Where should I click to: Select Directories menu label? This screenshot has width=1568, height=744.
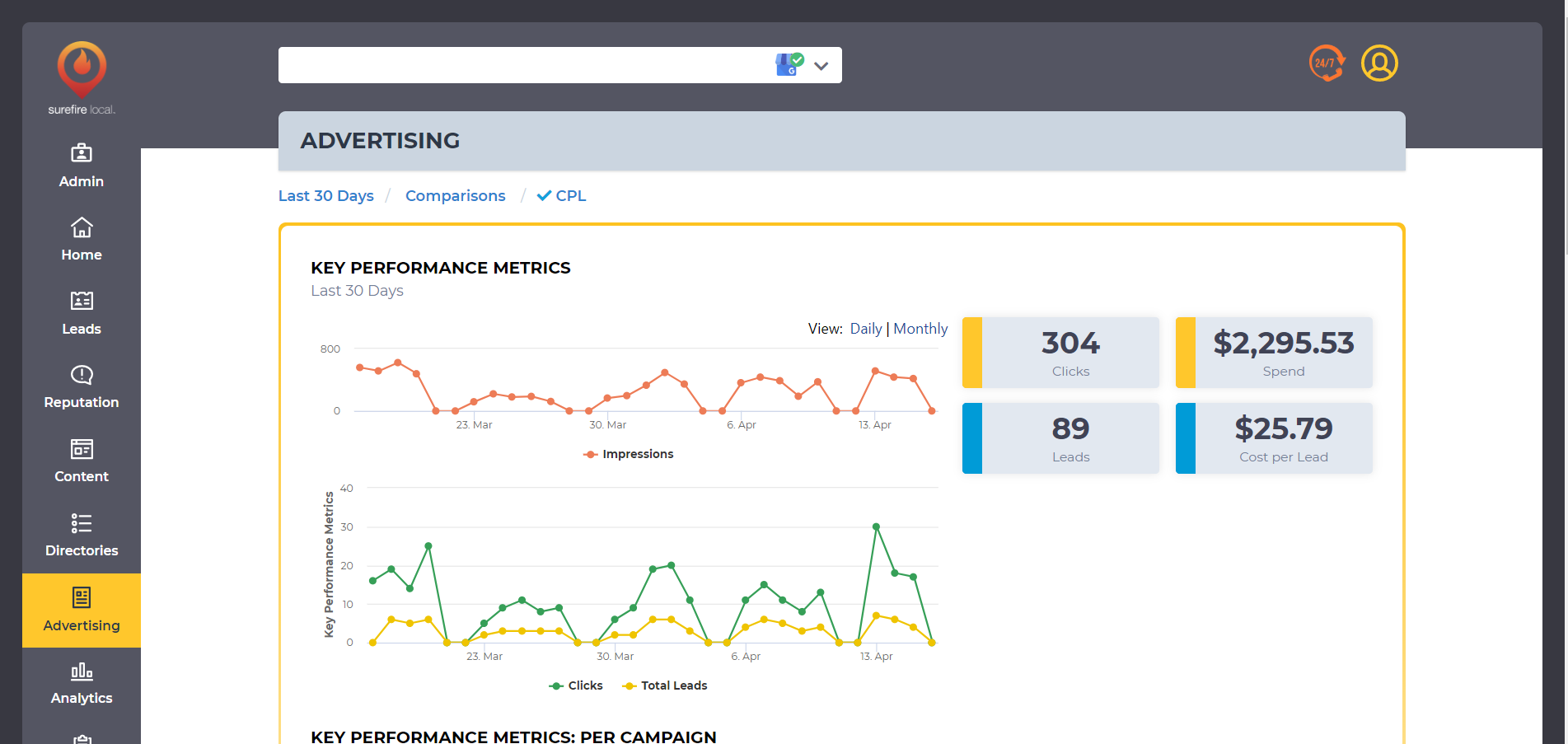(82, 550)
